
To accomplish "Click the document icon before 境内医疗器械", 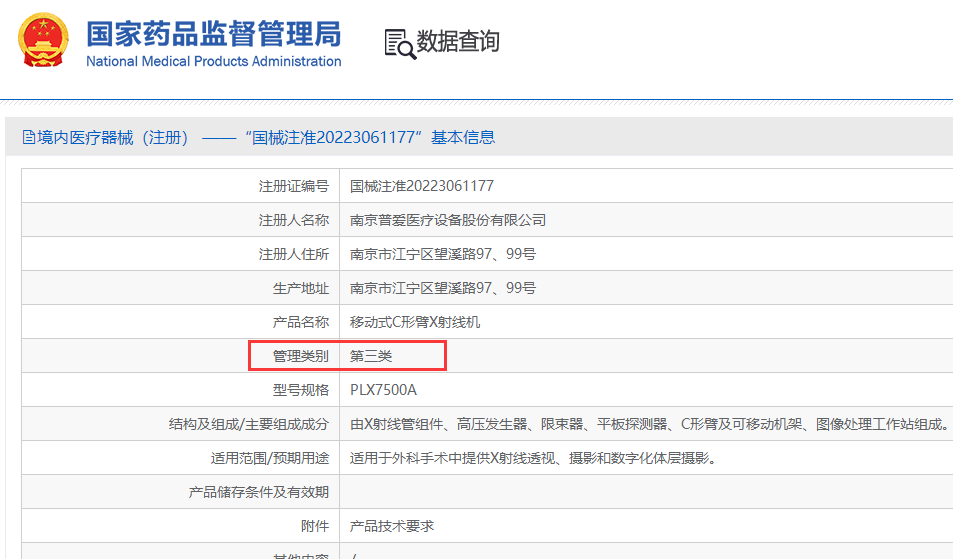I will [28, 138].
